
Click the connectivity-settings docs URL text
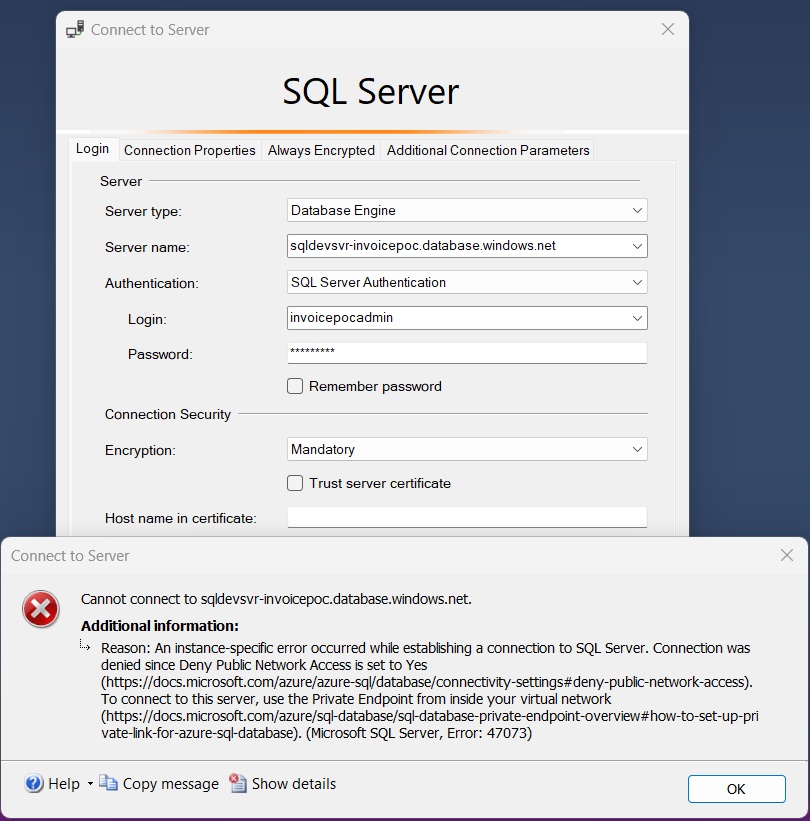point(427,682)
